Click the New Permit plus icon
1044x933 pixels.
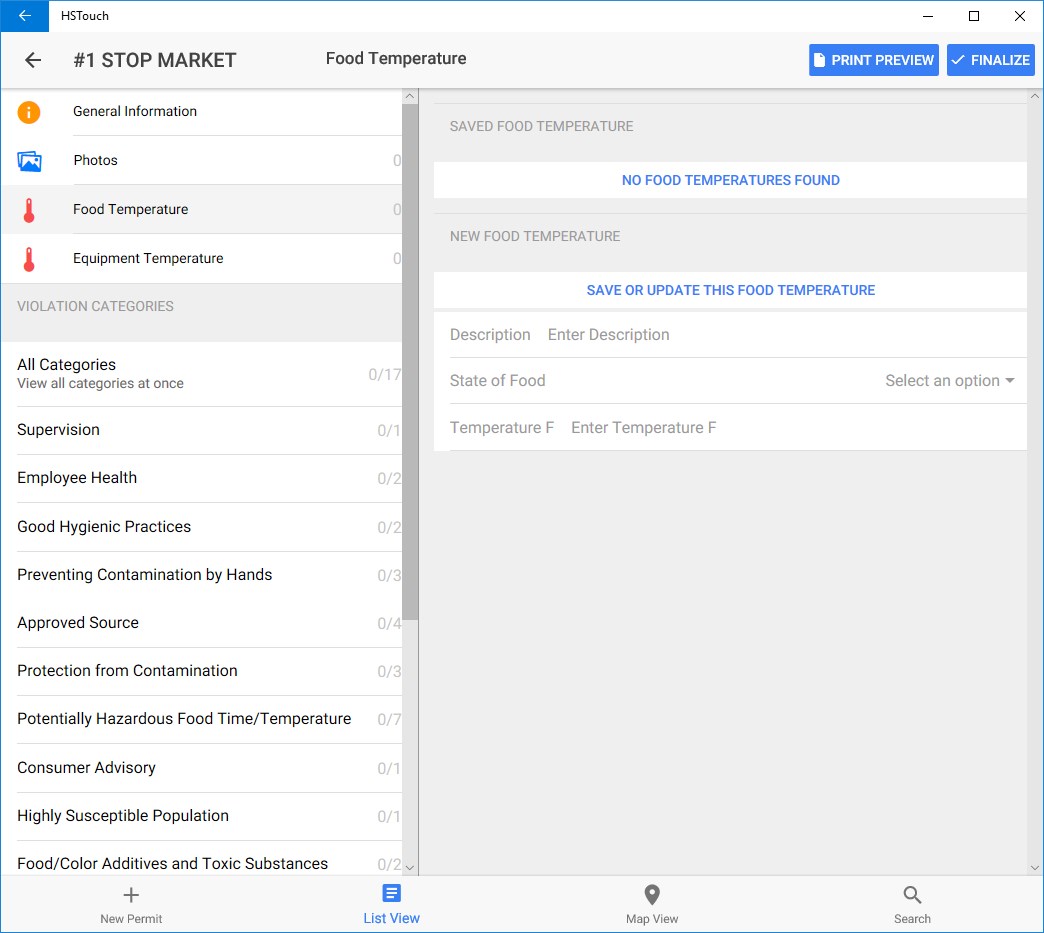click(x=131, y=894)
